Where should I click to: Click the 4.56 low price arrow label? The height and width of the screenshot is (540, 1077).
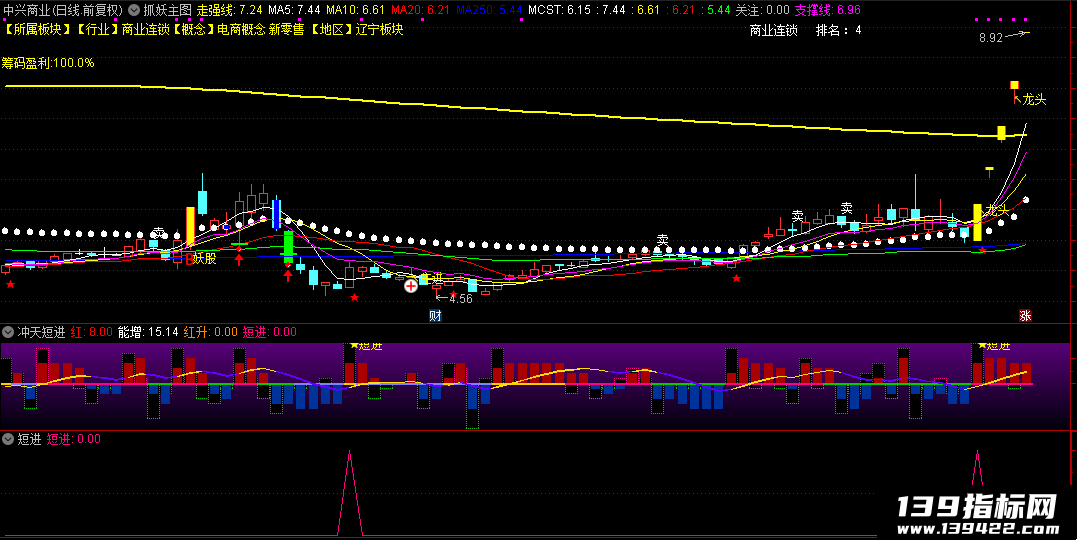click(x=455, y=298)
